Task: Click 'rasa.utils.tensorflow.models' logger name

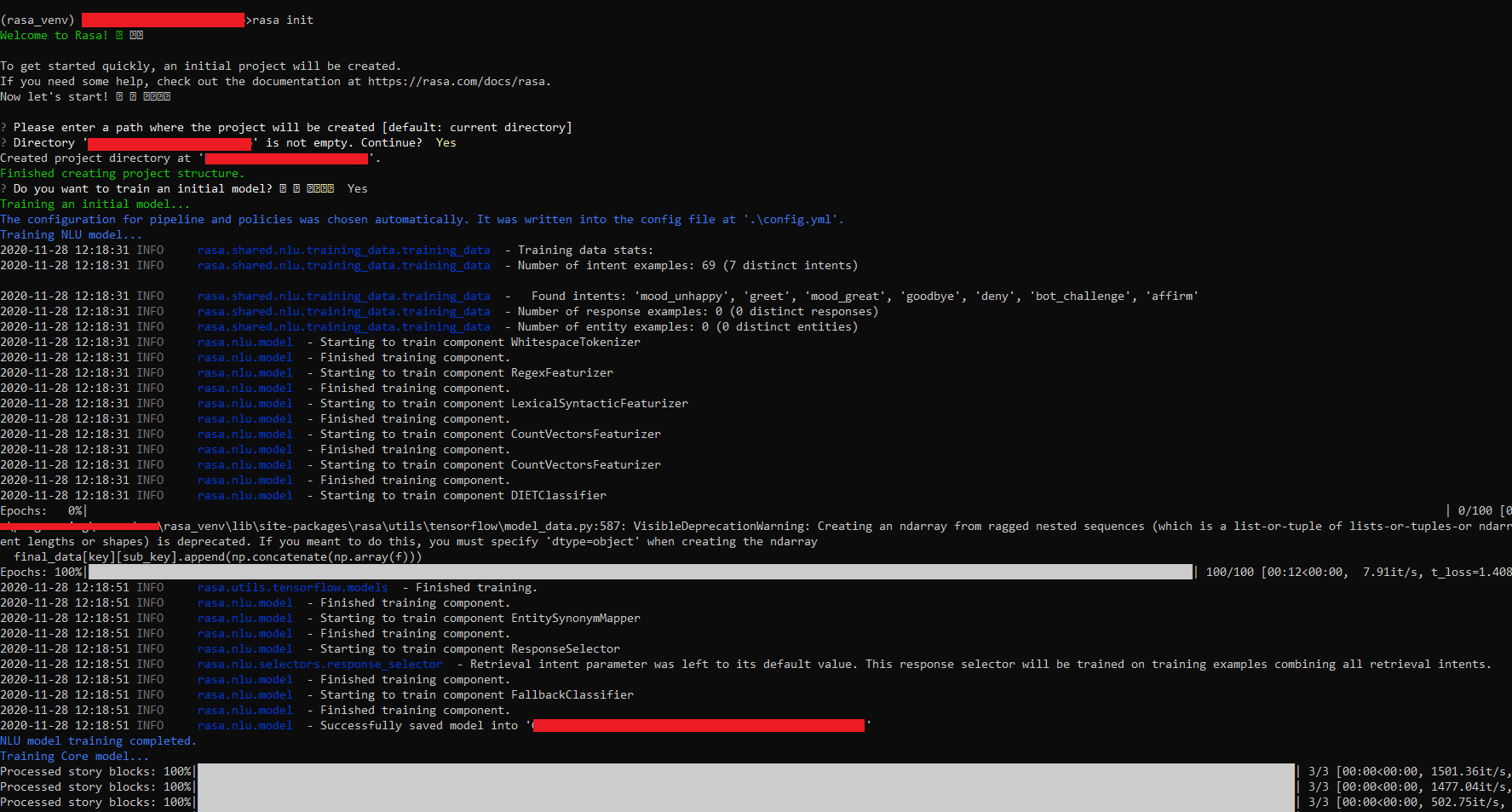Action: click(x=292, y=588)
